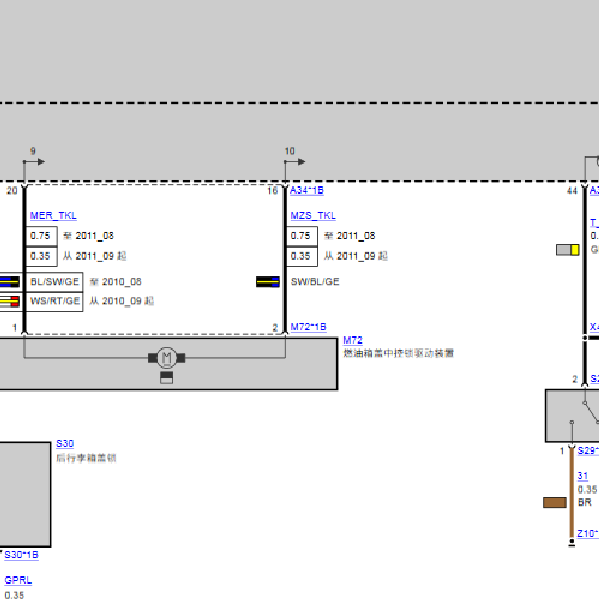Viewport: 599px width, 599px height.
Task: Follow the M72*1B connector link
Action: tap(309, 327)
